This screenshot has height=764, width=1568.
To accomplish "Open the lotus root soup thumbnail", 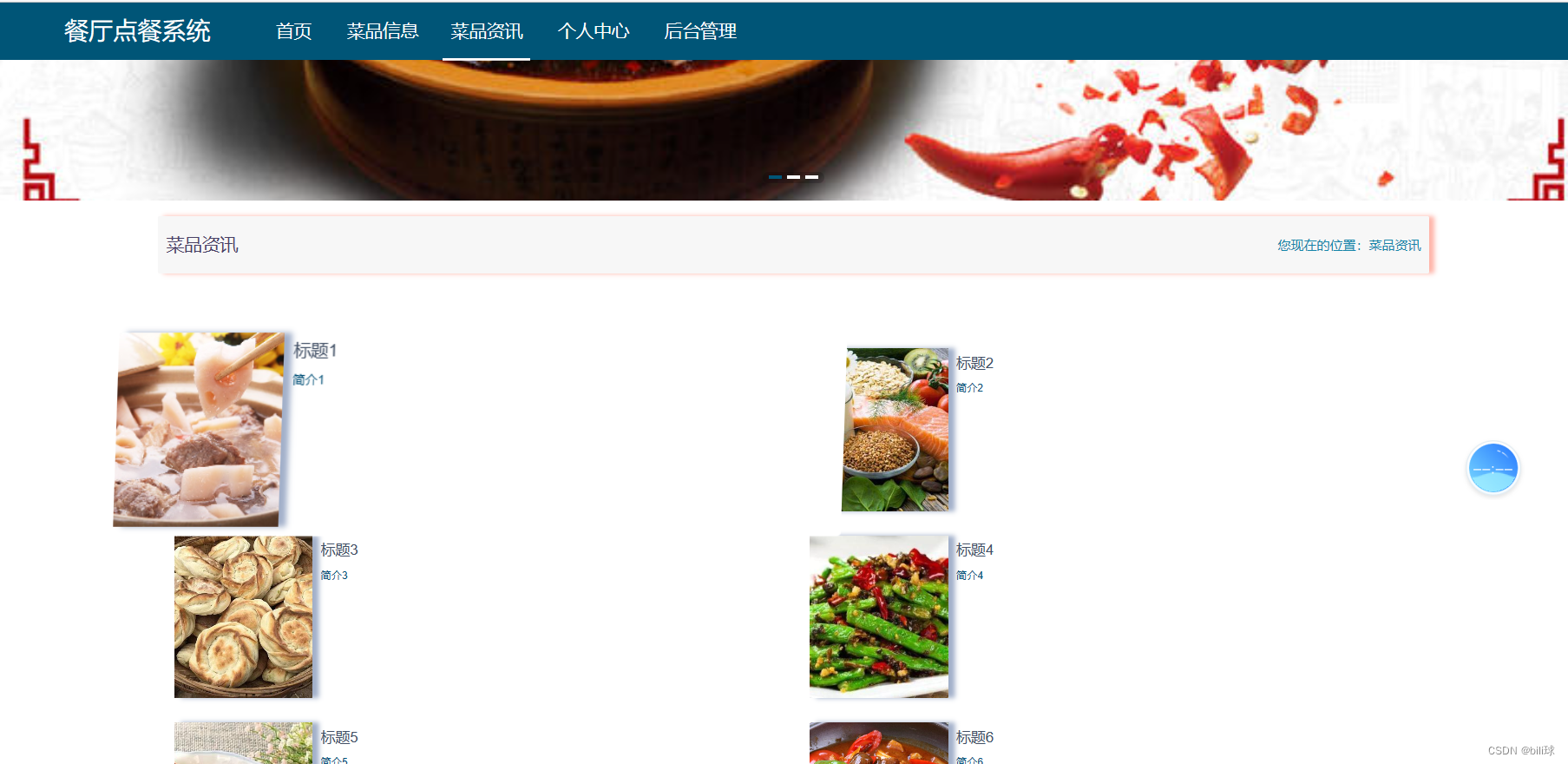I will click(199, 429).
